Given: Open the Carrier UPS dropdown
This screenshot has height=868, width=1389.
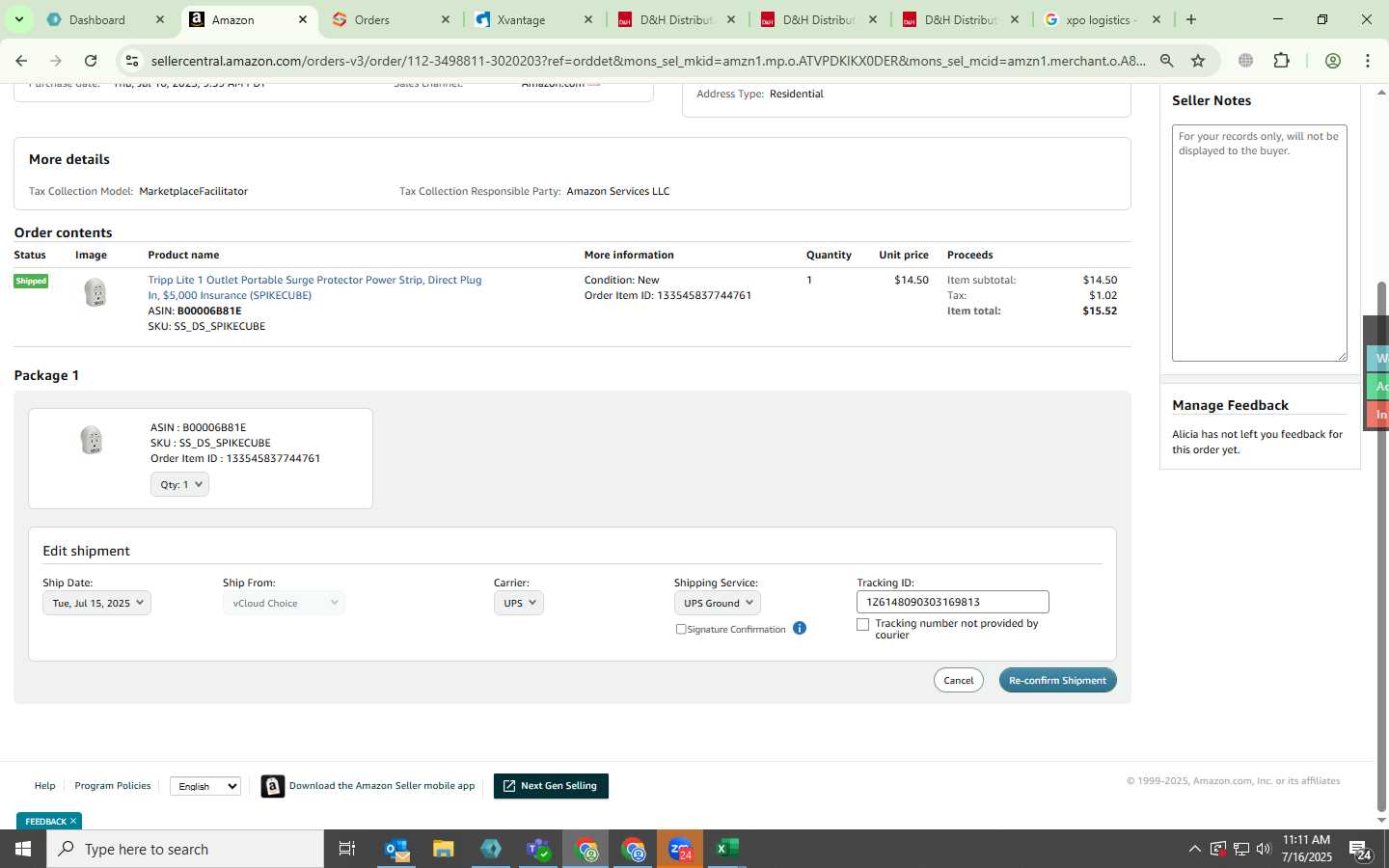Looking at the screenshot, I should point(518,603).
